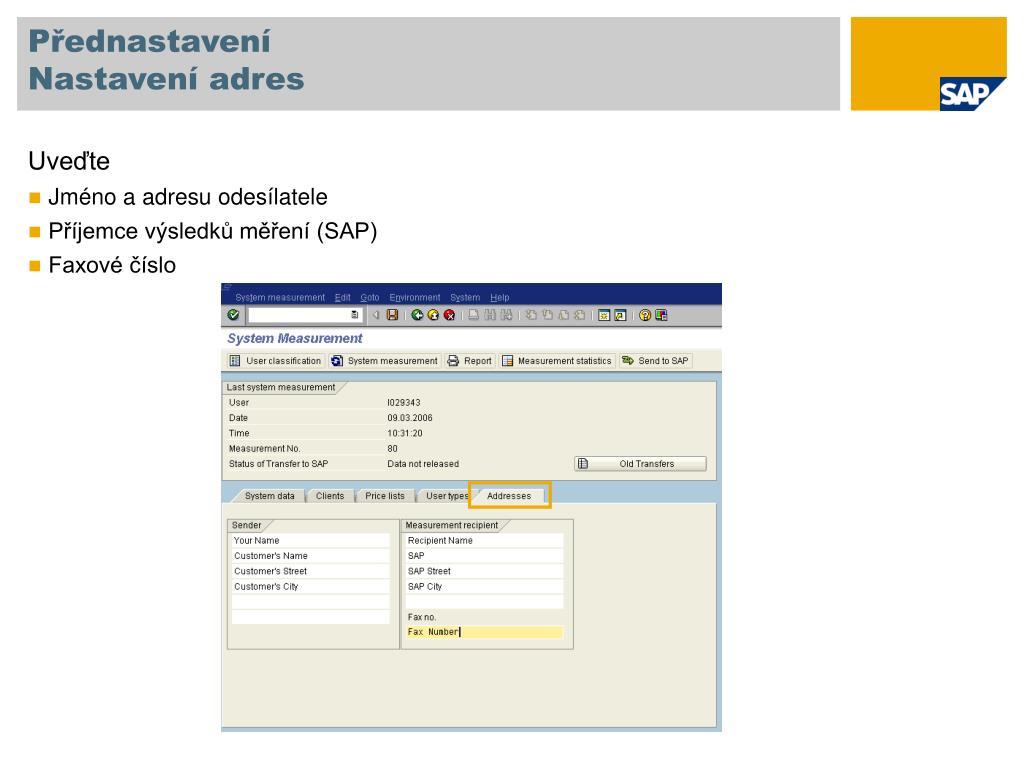Click the SAP Street recipient field
This screenshot has height=768, width=1024.
point(484,571)
